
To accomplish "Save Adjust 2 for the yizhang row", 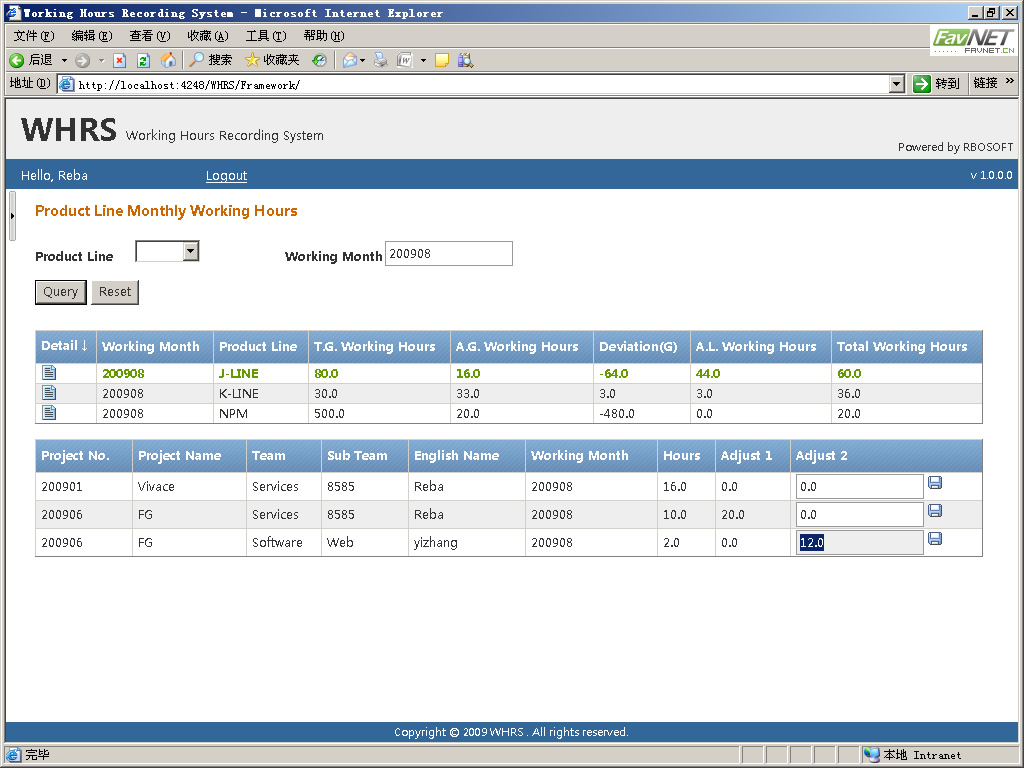I will 935,539.
